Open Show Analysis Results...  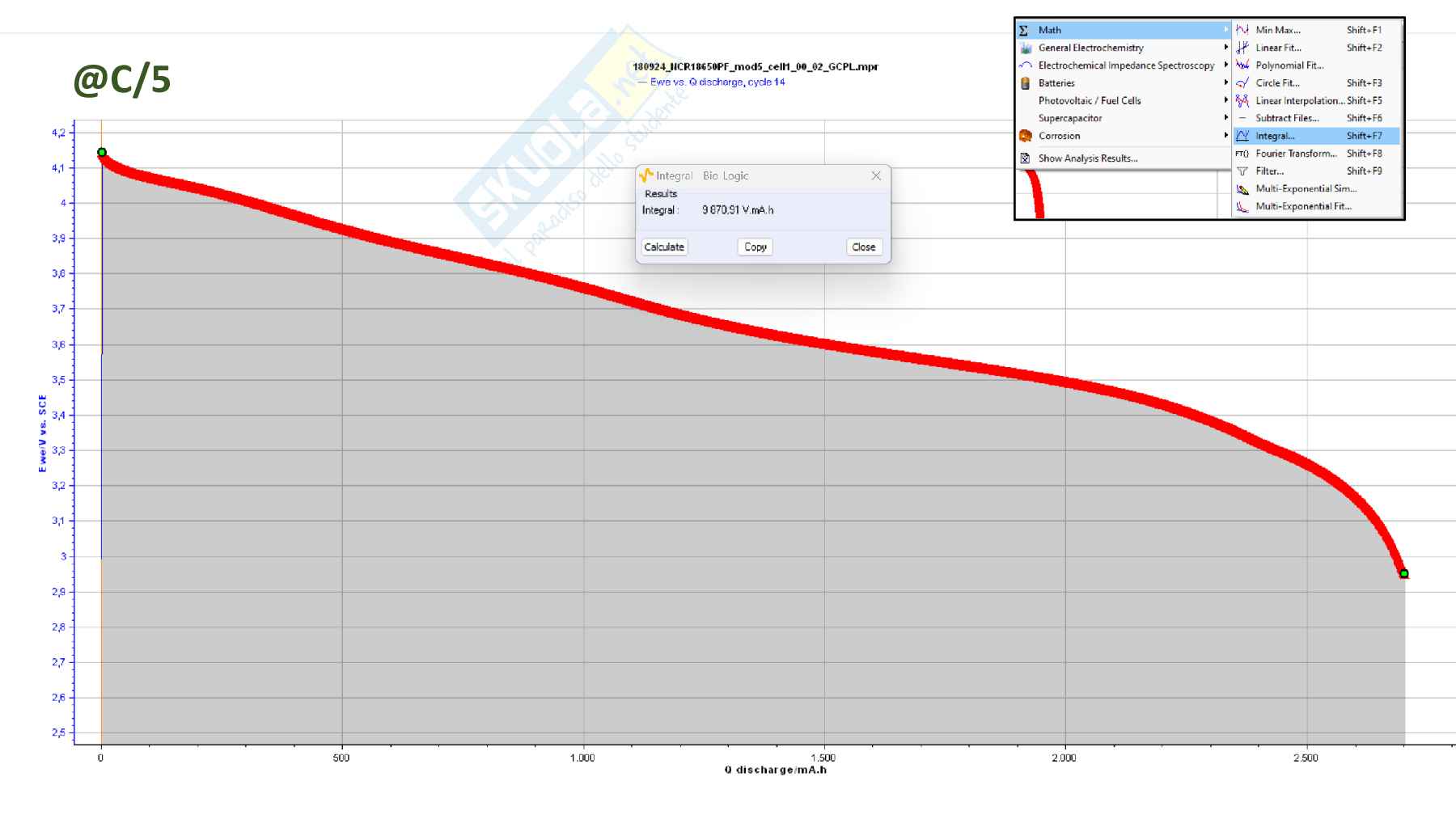(x=1087, y=158)
